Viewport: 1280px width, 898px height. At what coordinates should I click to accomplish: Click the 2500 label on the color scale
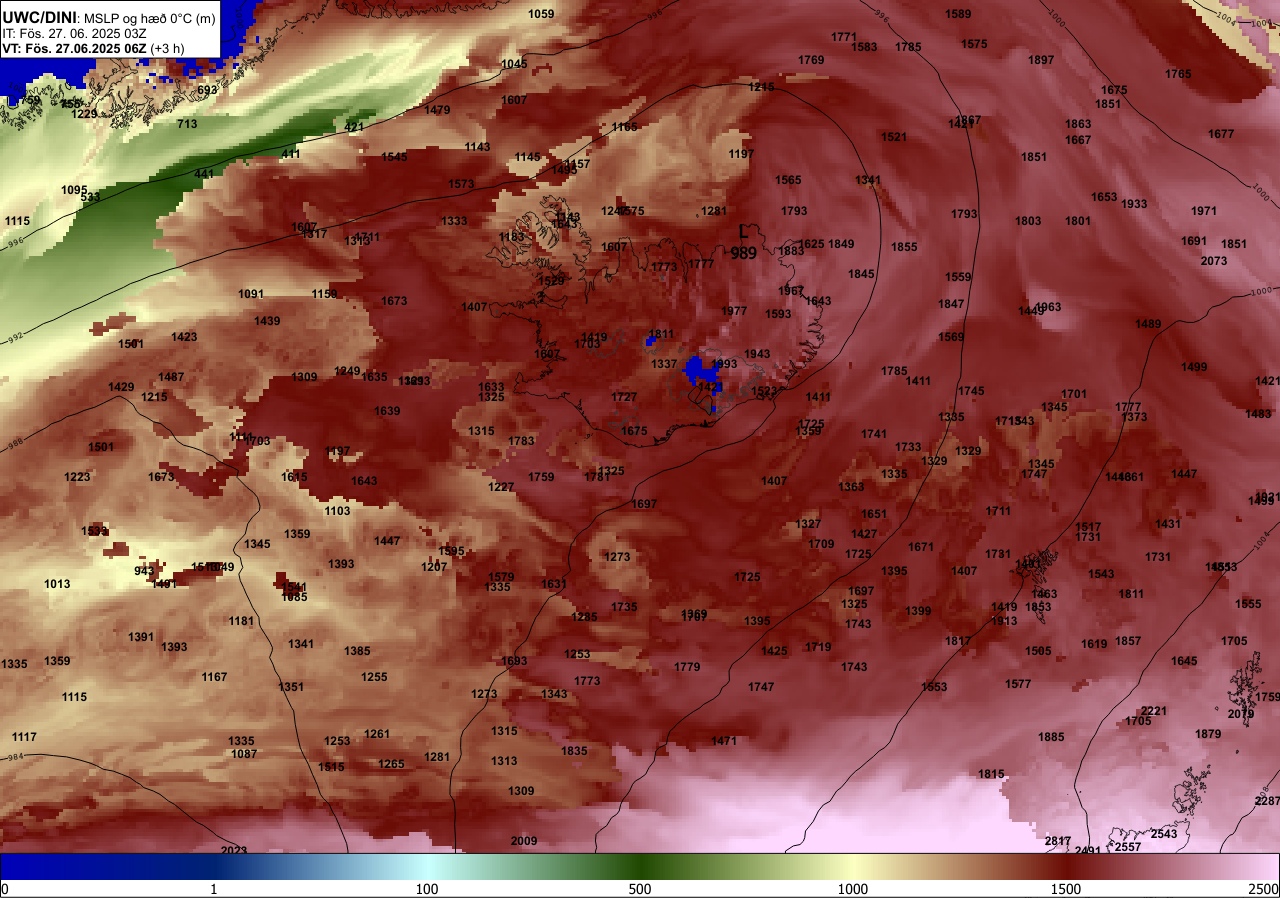click(1264, 889)
